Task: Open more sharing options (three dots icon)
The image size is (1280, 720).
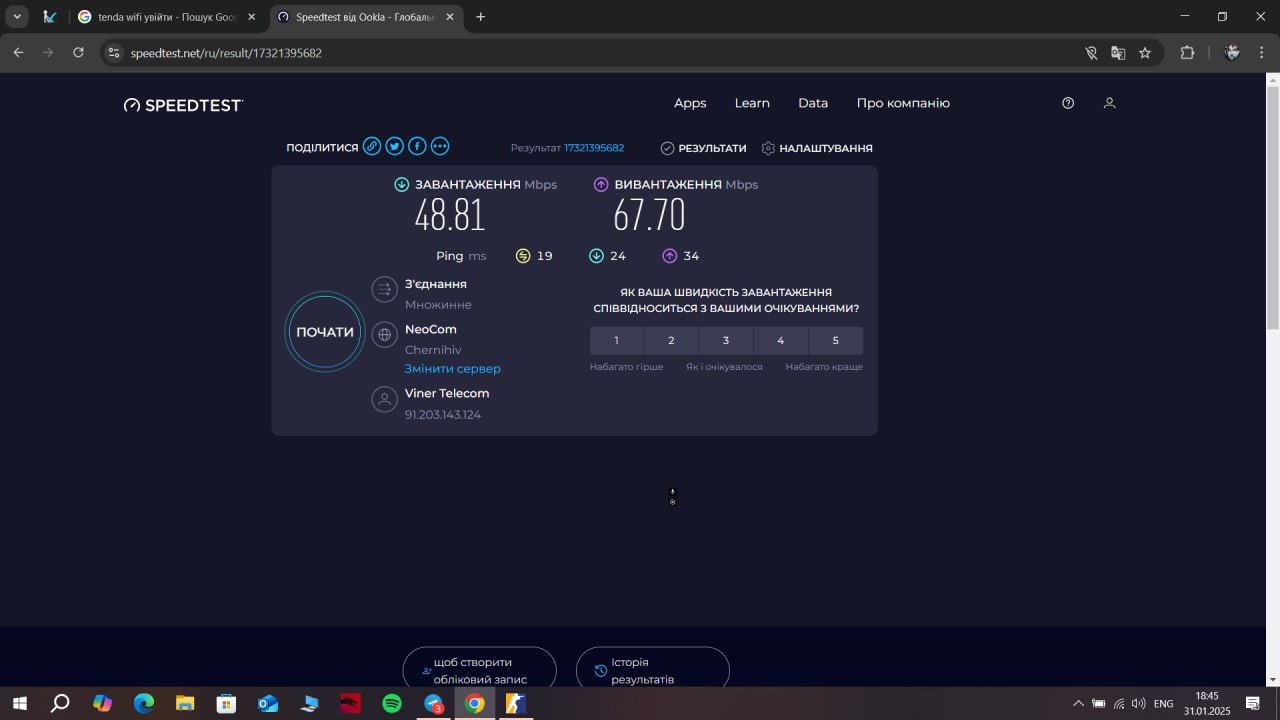Action: pyautogui.click(x=440, y=147)
